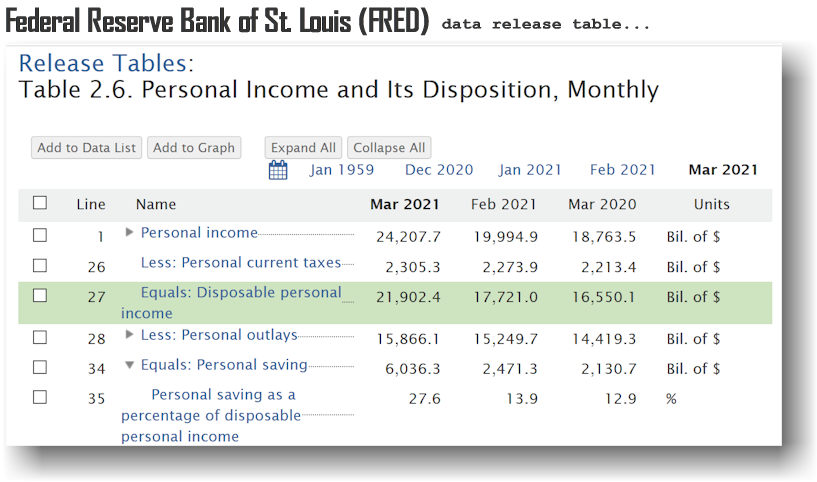Click line number 26 in the table
The width and height of the screenshot is (817, 482).
point(96,267)
